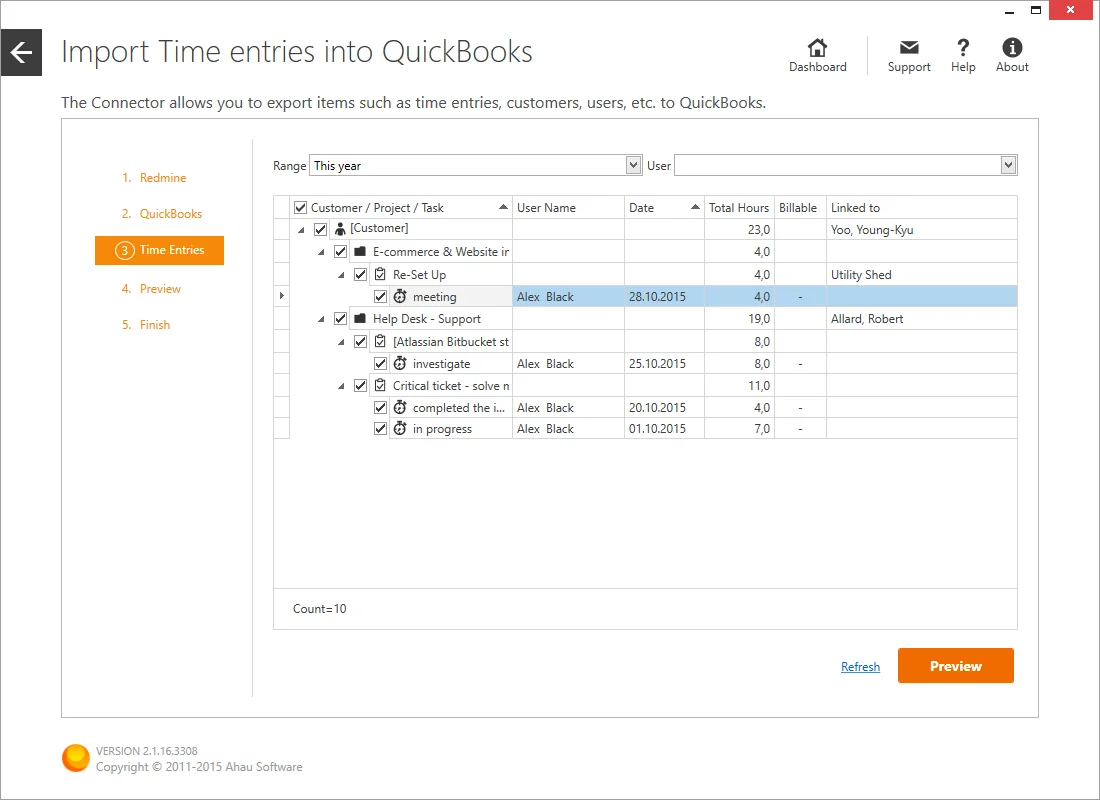Click the row indicator arrow of meeting row
This screenshot has height=800, width=1100.
click(281, 296)
